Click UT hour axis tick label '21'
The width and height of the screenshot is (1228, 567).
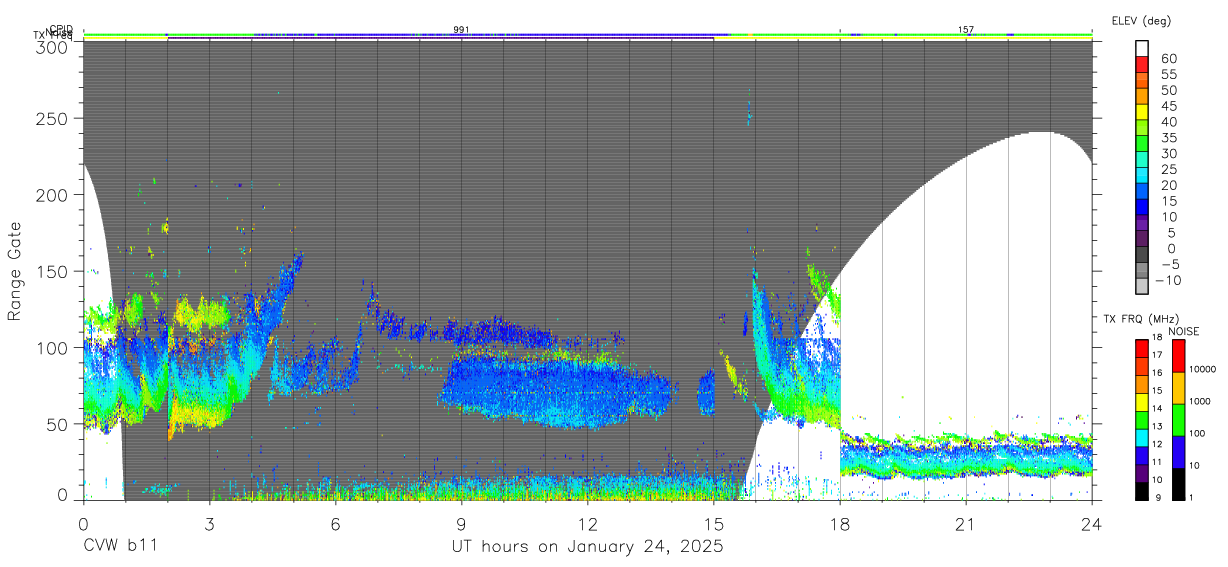[966, 523]
